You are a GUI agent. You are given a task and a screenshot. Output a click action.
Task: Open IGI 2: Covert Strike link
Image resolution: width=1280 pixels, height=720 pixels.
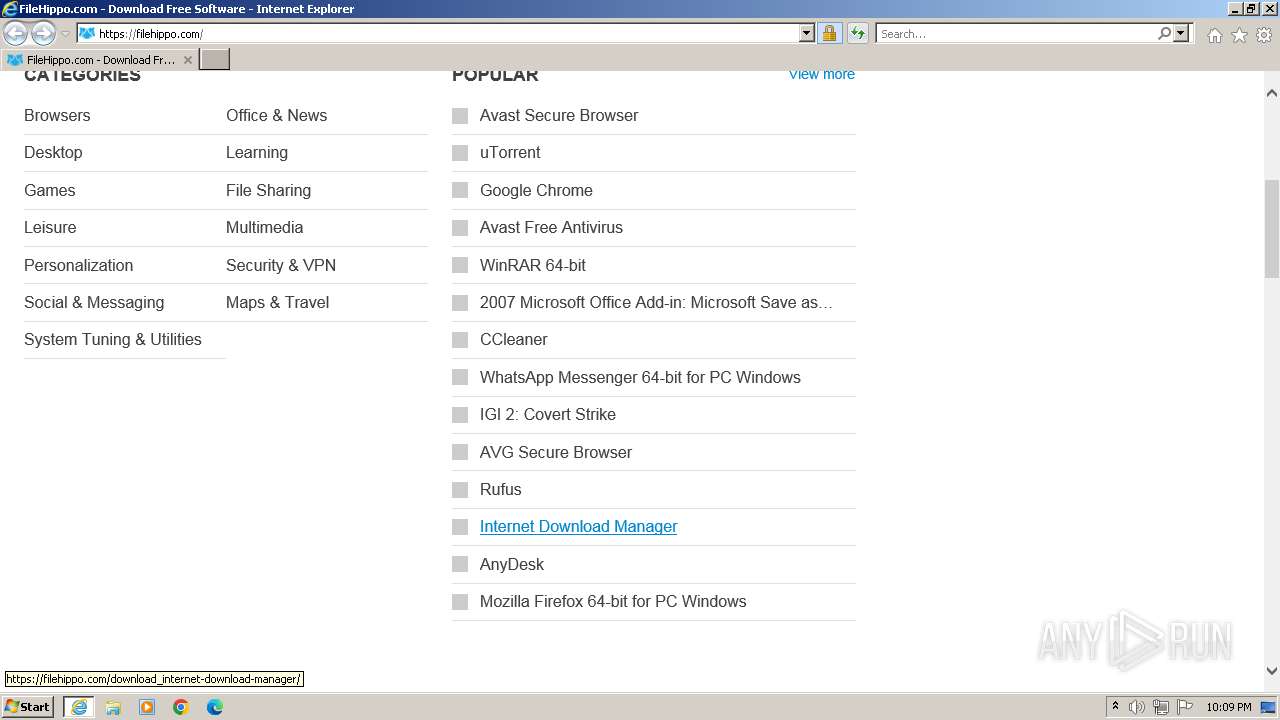[x=548, y=414]
